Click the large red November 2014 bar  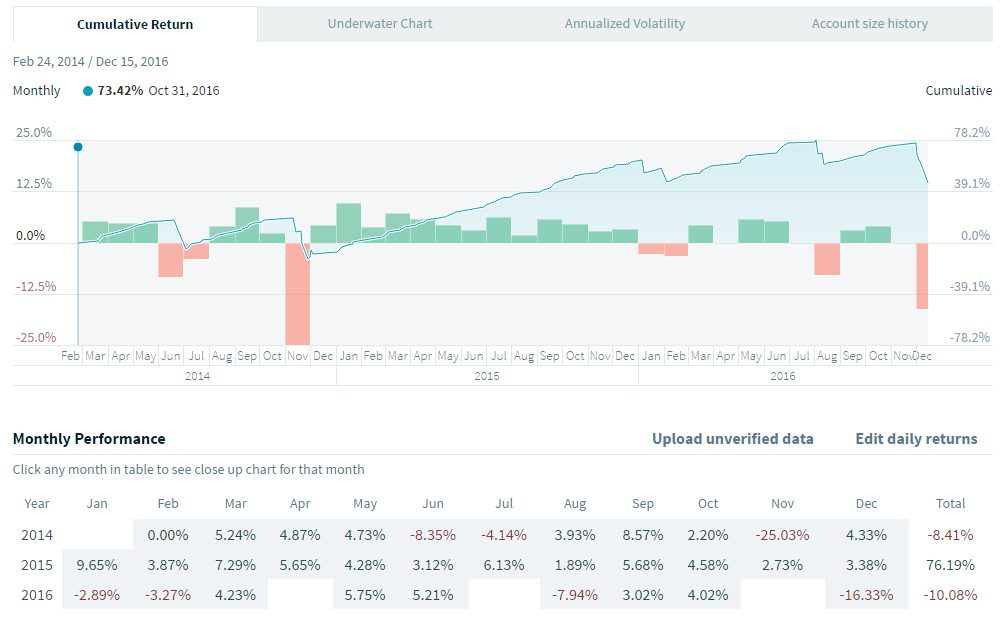[x=297, y=293]
